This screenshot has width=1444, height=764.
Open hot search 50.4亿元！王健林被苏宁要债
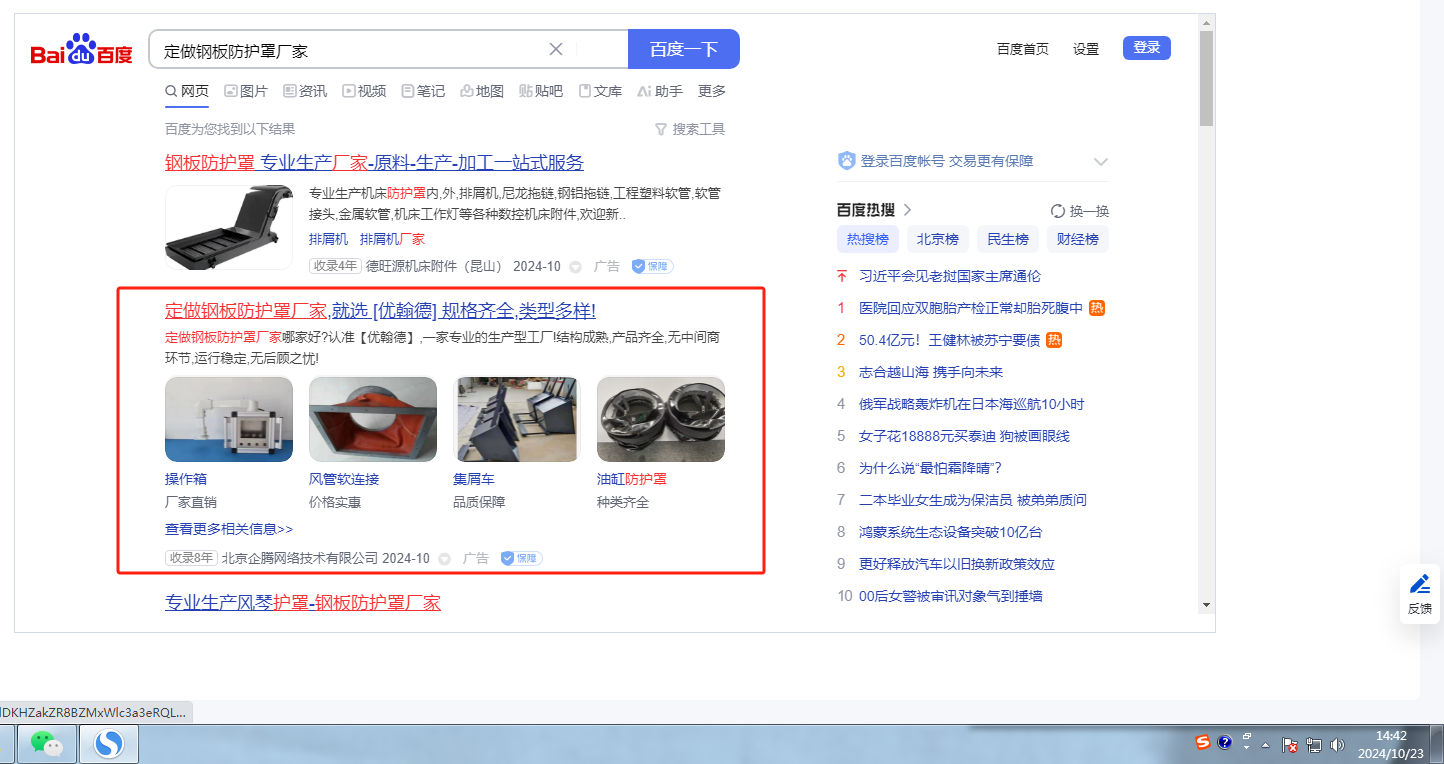coord(950,340)
